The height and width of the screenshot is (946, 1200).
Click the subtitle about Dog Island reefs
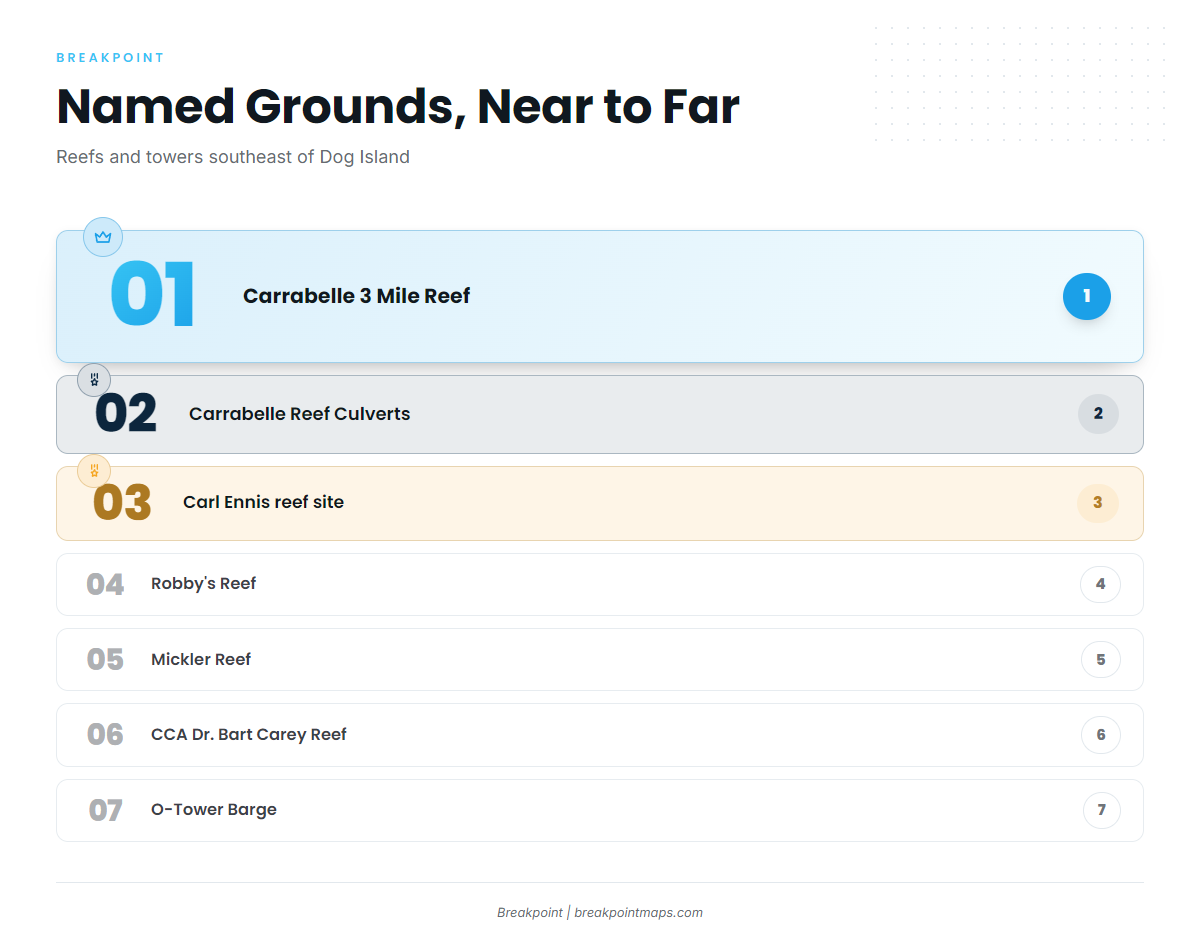(233, 157)
